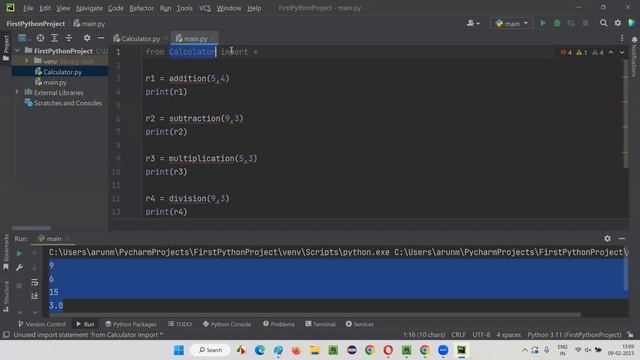This screenshot has width=640, height=360.
Task: Change UTF-8 file encoding in status bar
Action: coord(481,335)
